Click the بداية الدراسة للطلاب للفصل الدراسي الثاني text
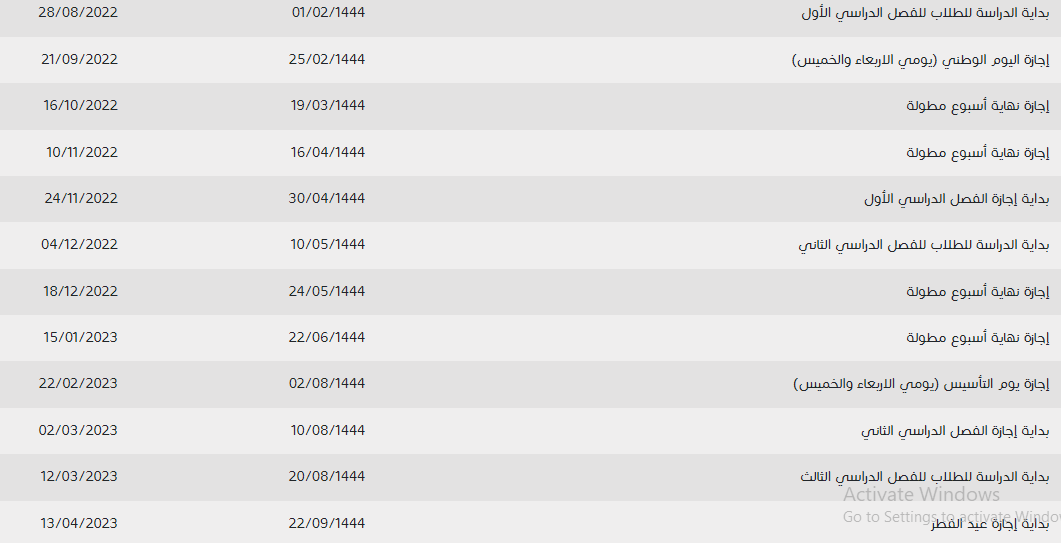Viewport: 1061px width, 543px height. click(x=924, y=244)
